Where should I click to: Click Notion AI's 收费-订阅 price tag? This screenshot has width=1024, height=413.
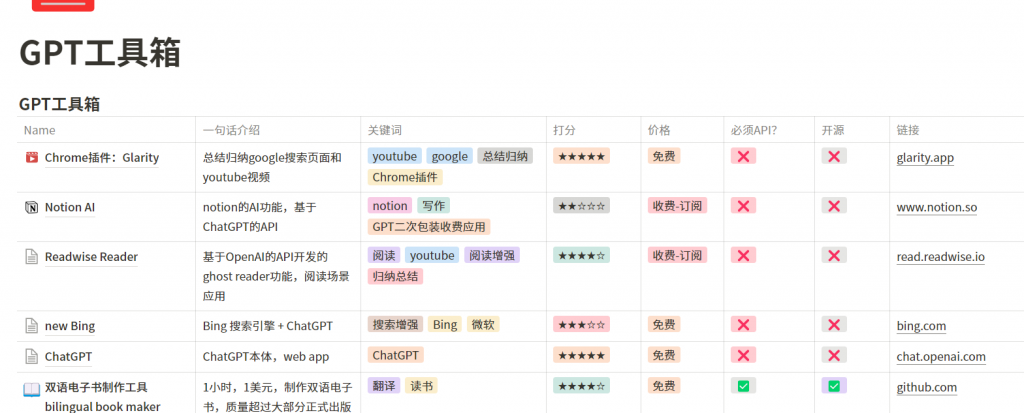pos(677,206)
